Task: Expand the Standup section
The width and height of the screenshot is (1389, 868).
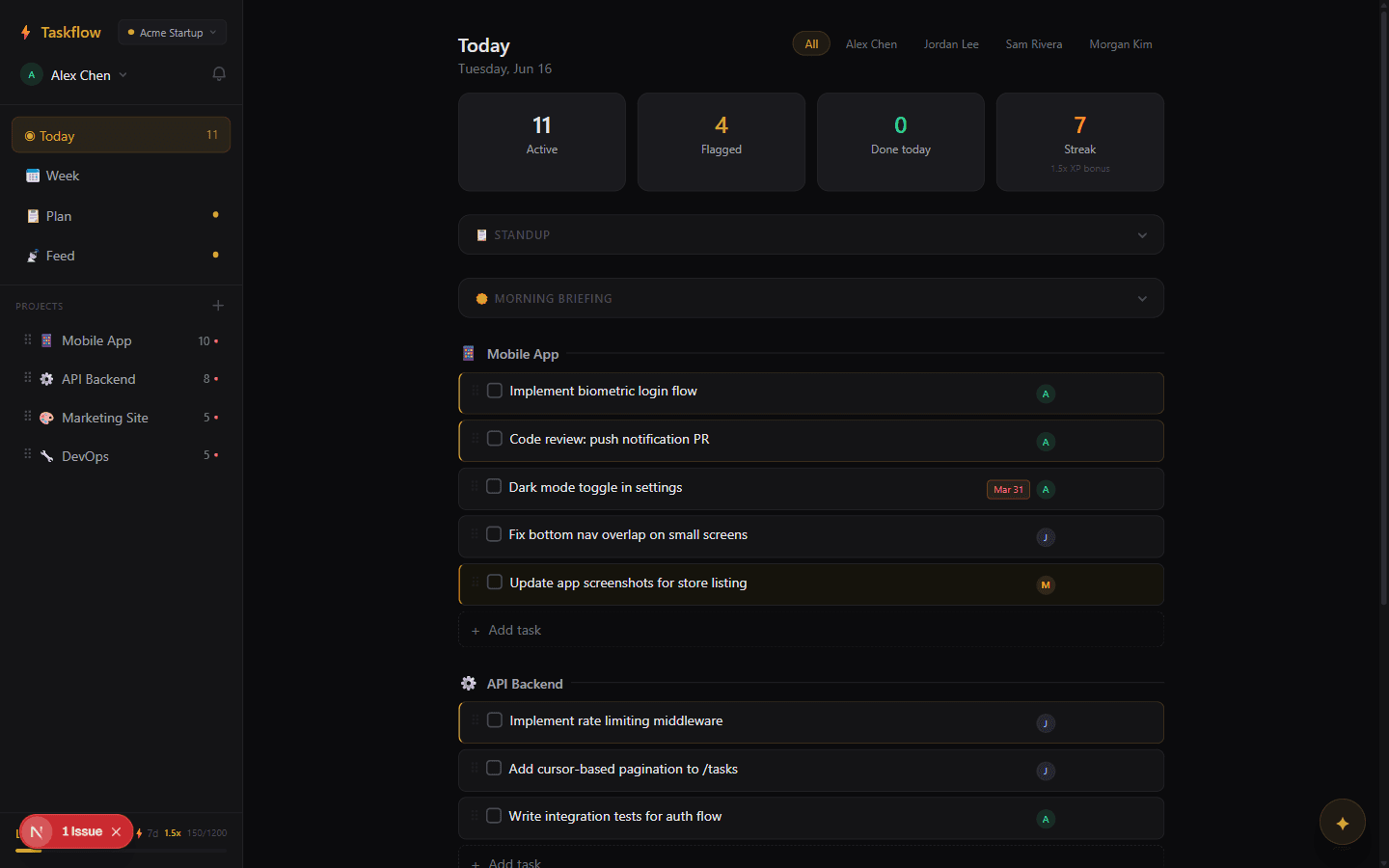Action: click(811, 234)
